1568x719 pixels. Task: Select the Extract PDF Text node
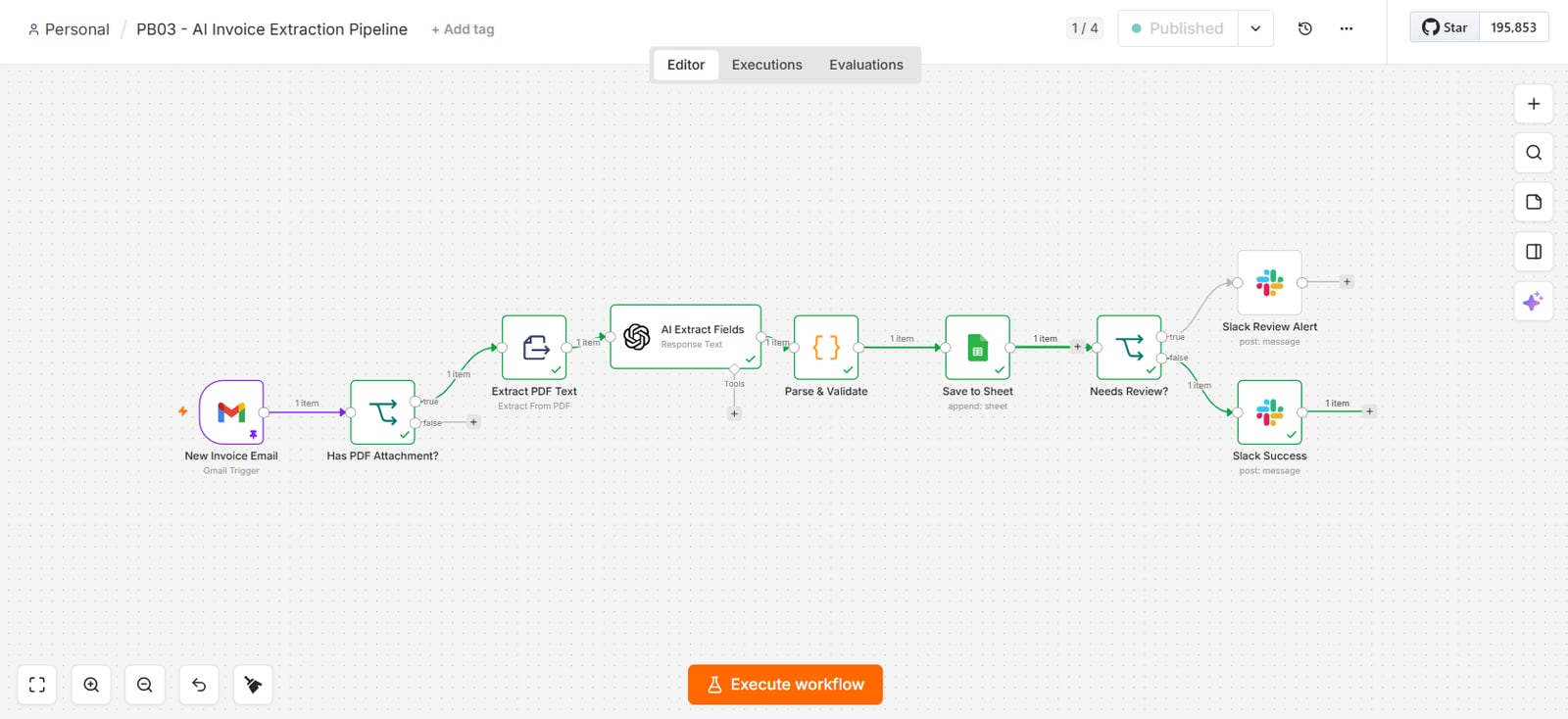tap(534, 348)
